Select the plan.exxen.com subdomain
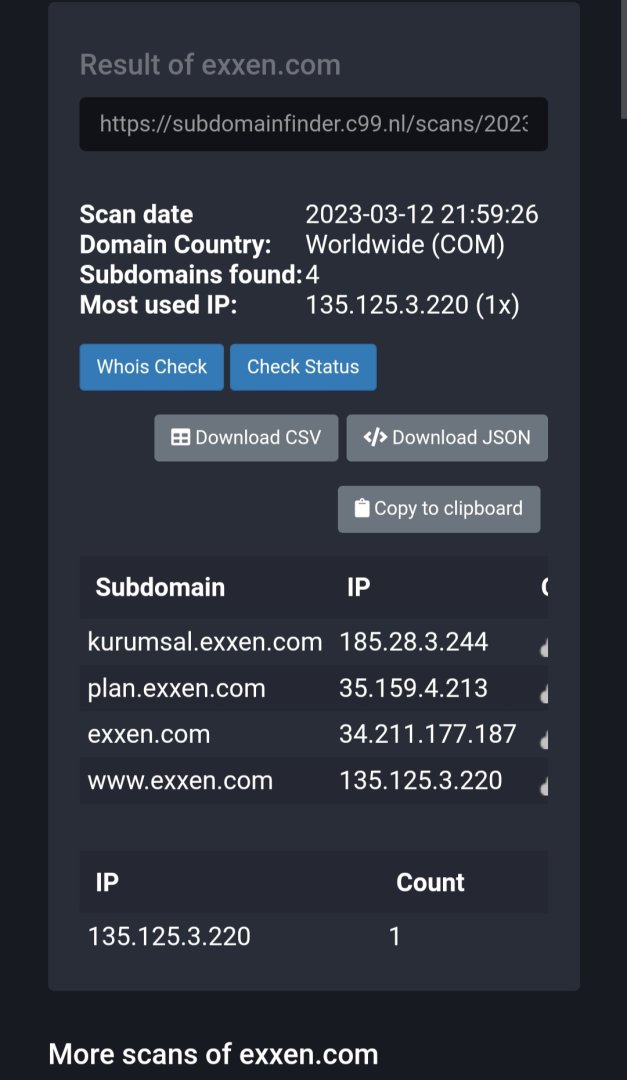 tap(176, 688)
